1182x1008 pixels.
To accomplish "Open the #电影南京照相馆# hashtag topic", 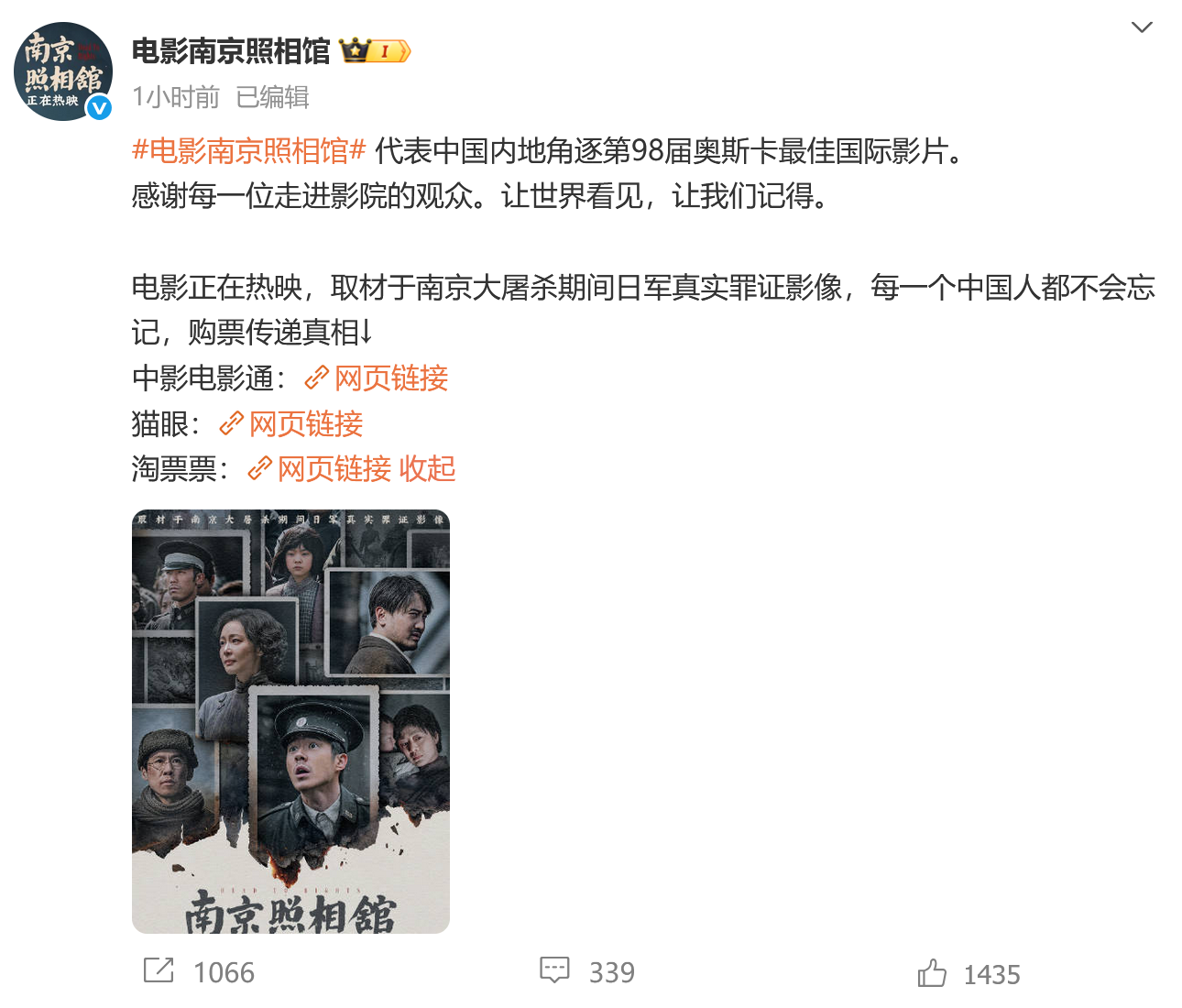I will click(249, 150).
